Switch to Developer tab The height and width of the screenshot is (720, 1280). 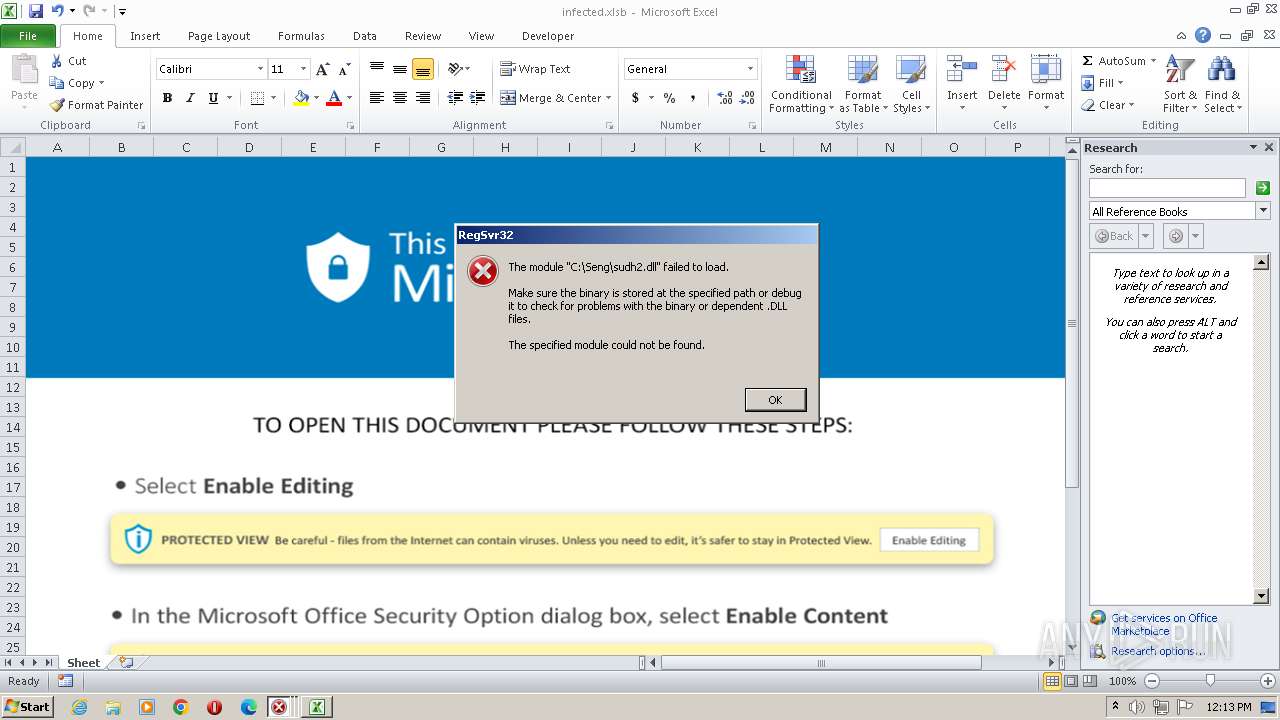[548, 36]
